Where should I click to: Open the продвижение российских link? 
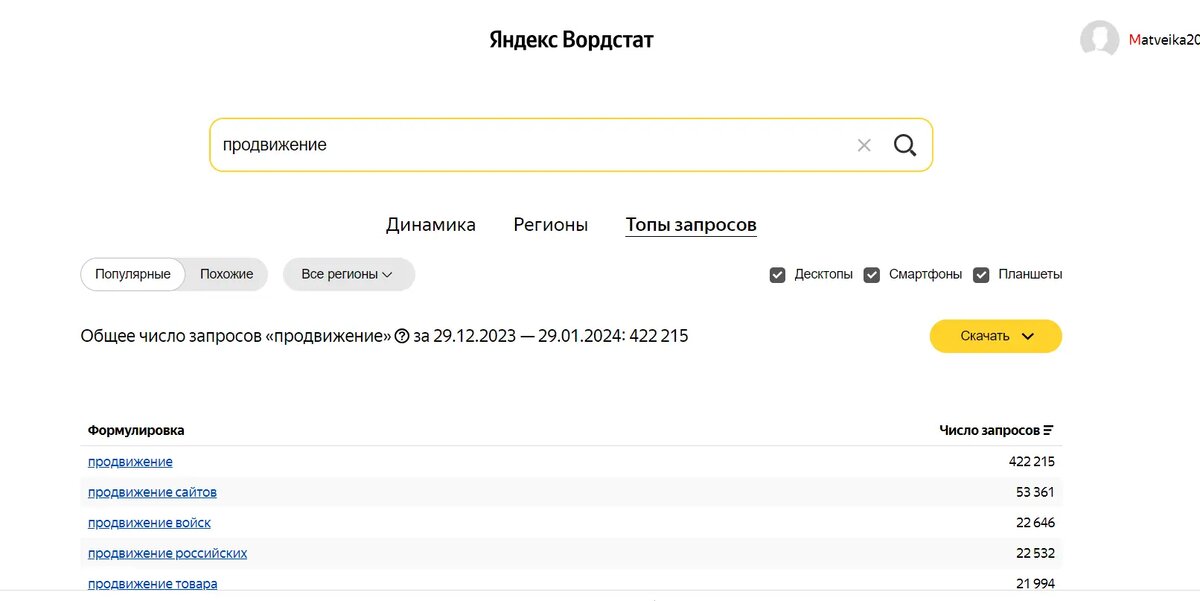tap(167, 553)
